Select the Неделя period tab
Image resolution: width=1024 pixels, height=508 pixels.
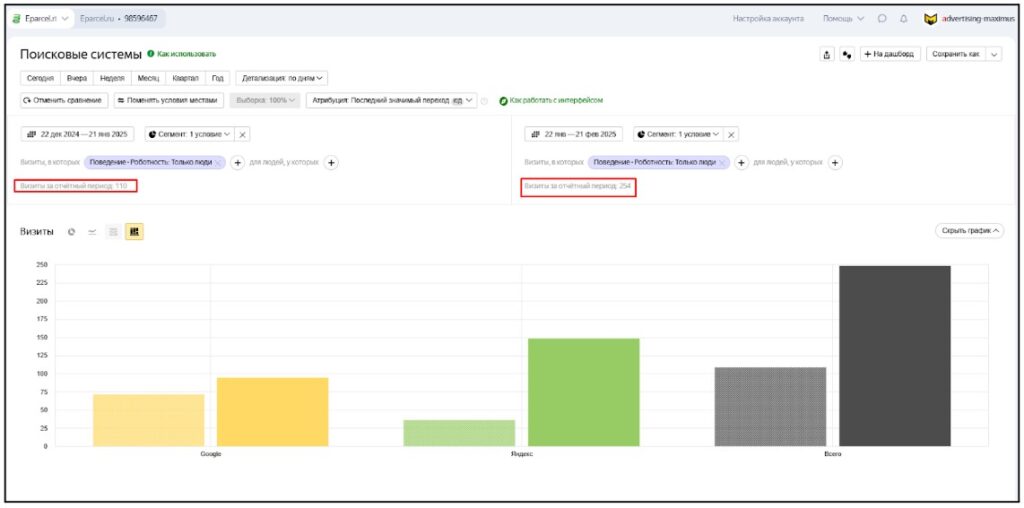coord(112,78)
